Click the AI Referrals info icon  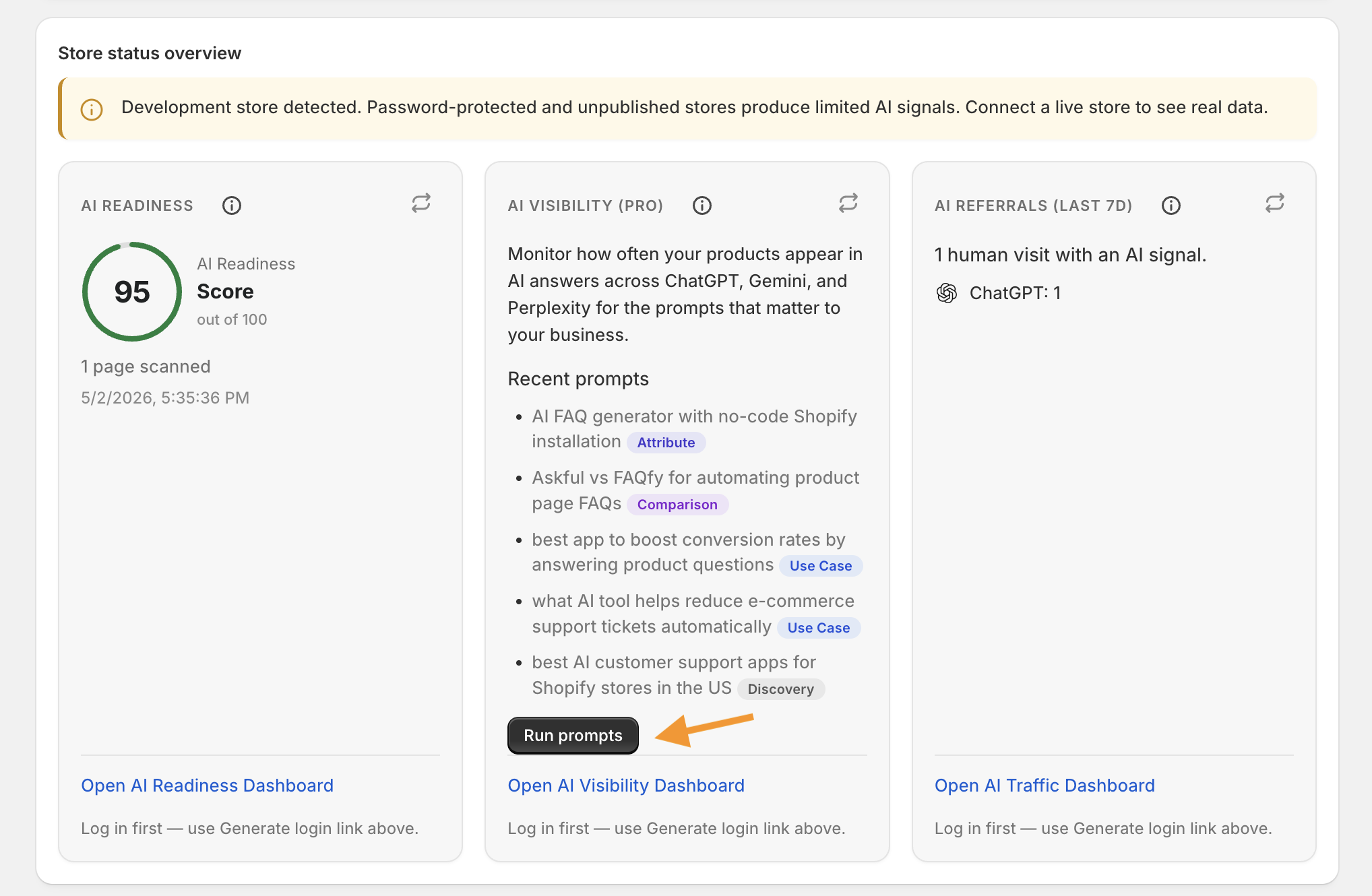[x=1171, y=205]
